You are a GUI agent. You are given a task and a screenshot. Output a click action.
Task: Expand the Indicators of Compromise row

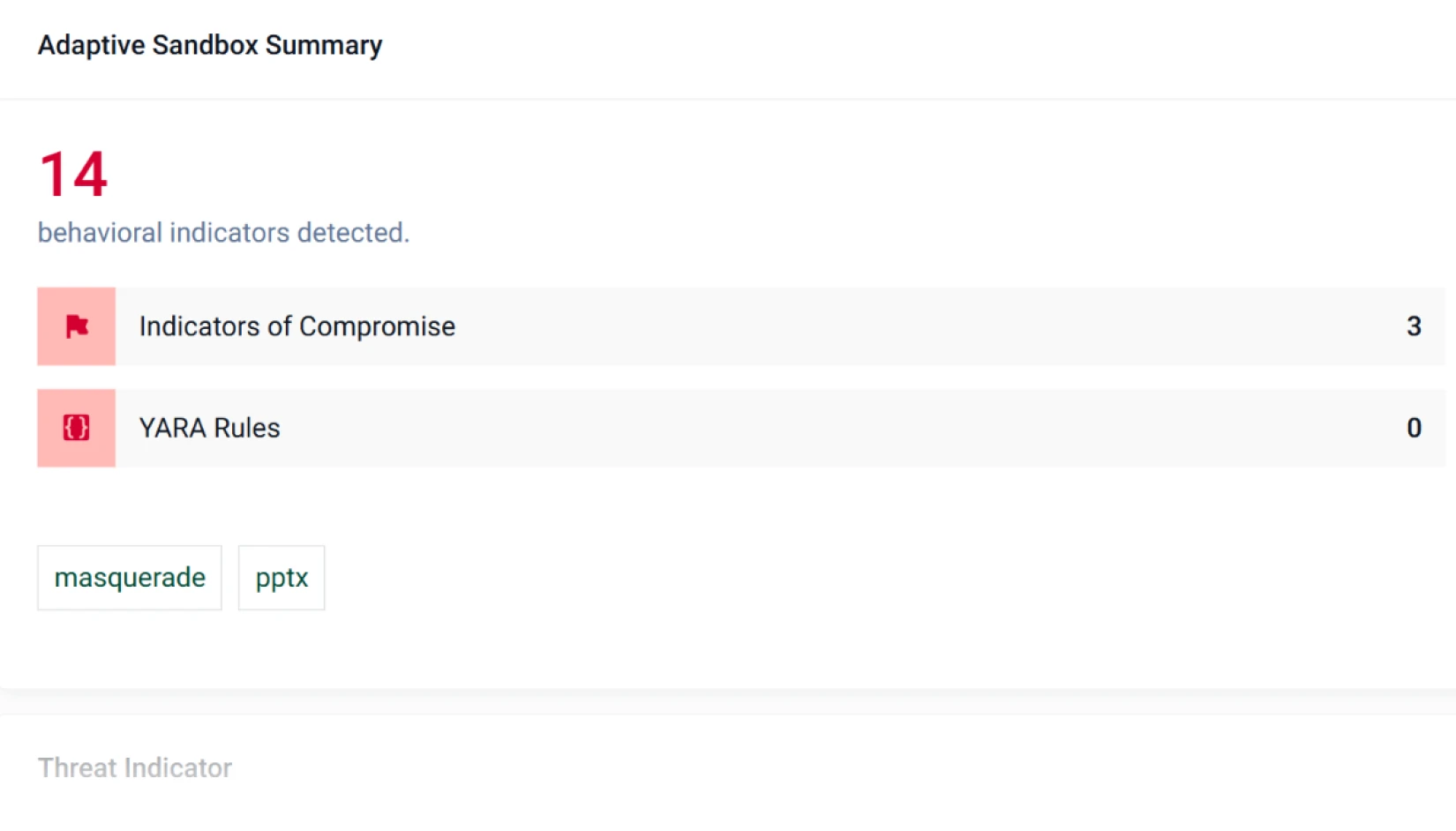point(794,326)
